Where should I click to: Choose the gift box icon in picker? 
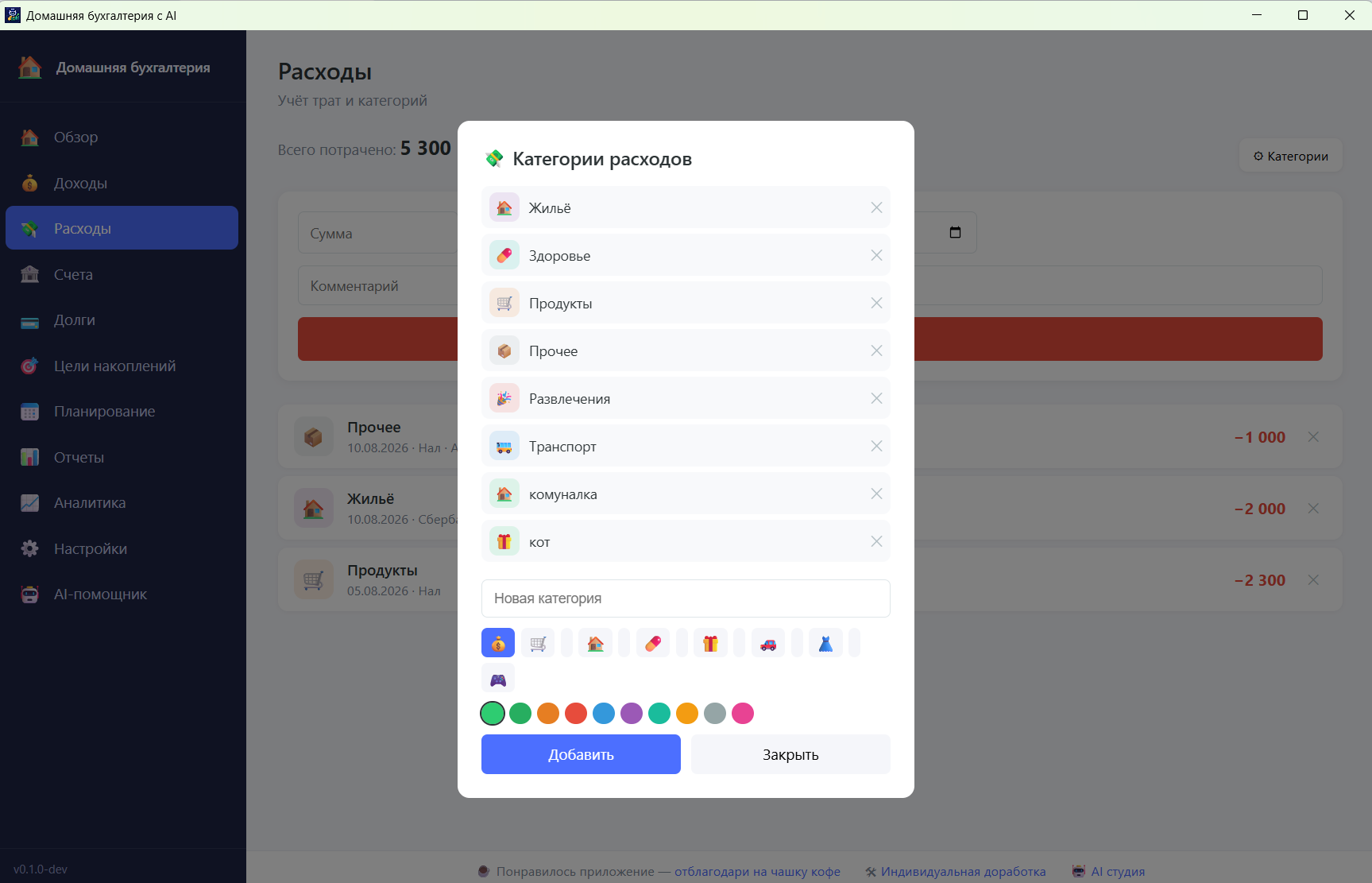[x=711, y=643]
